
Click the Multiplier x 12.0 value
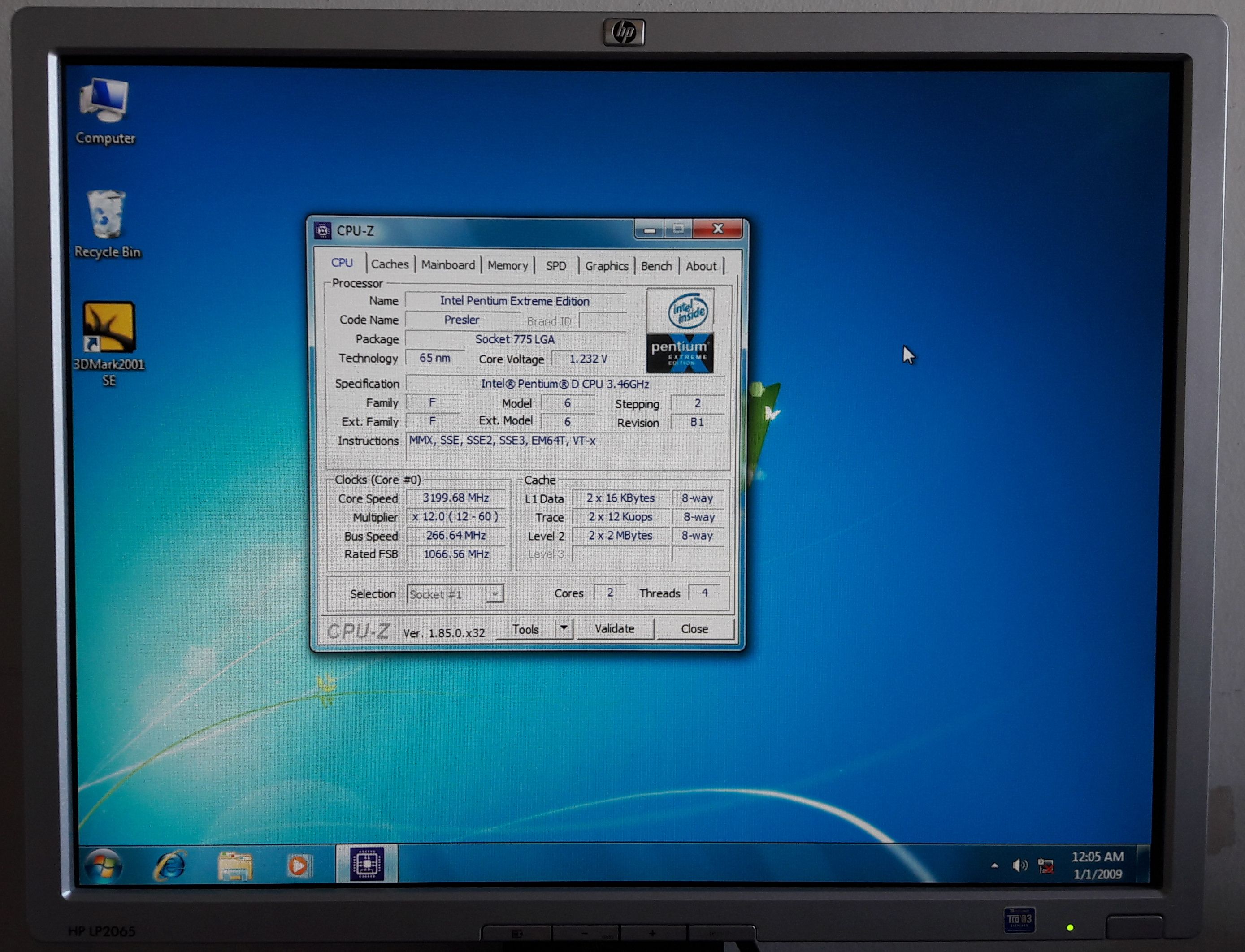[456, 517]
